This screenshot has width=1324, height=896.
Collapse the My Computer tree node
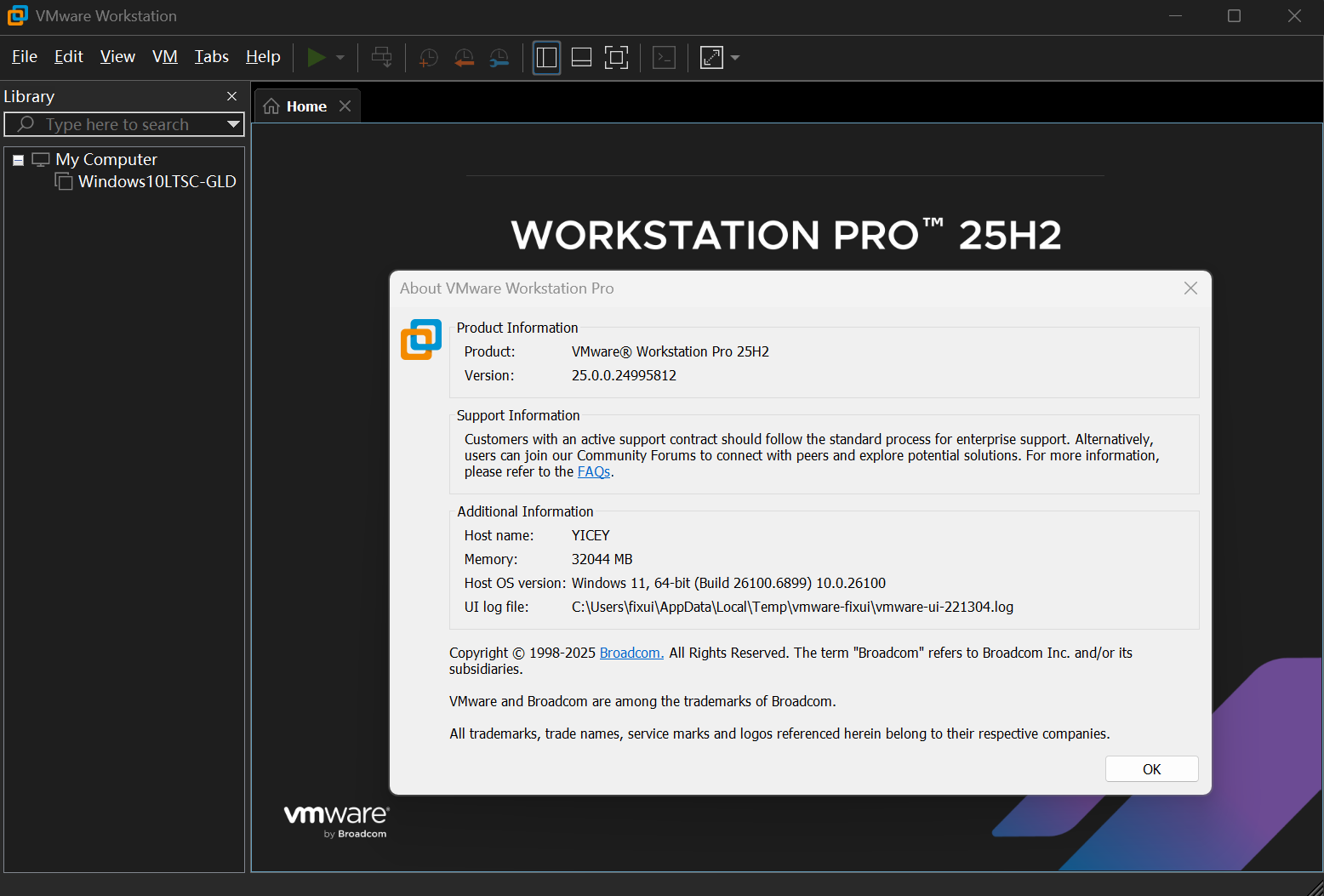[18, 159]
